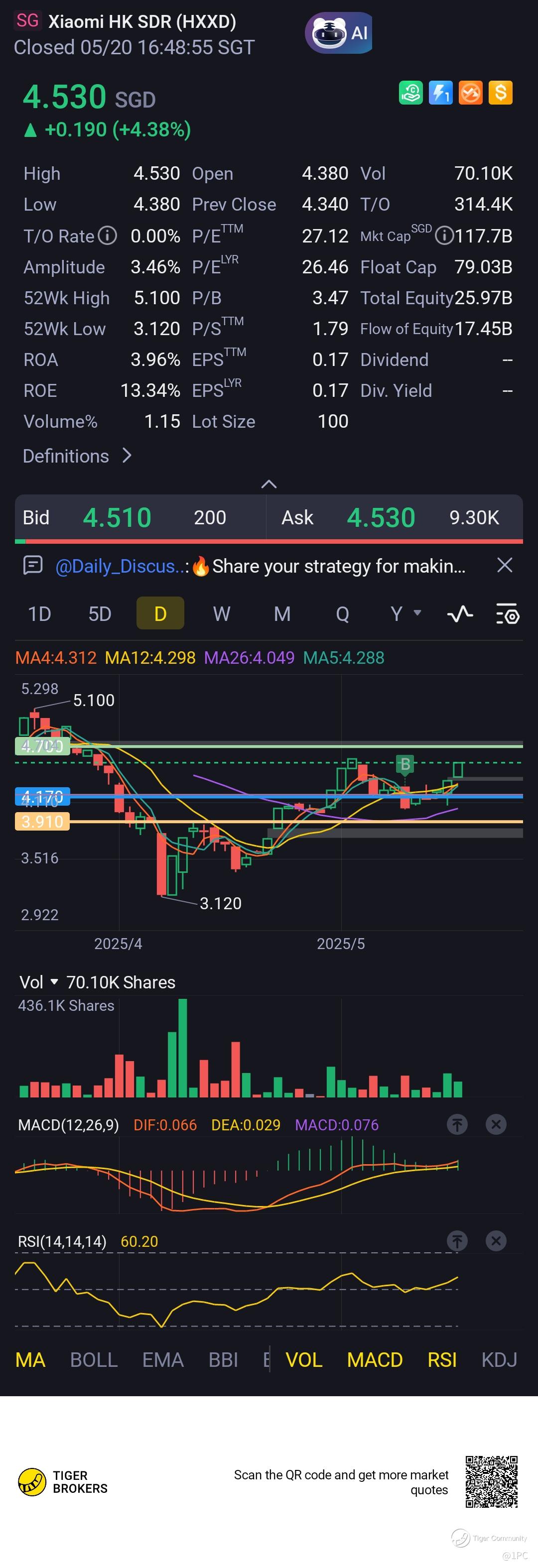The height and width of the screenshot is (1568, 538).
Task: Tap the 4.700 green price line label
Action: click(42, 745)
